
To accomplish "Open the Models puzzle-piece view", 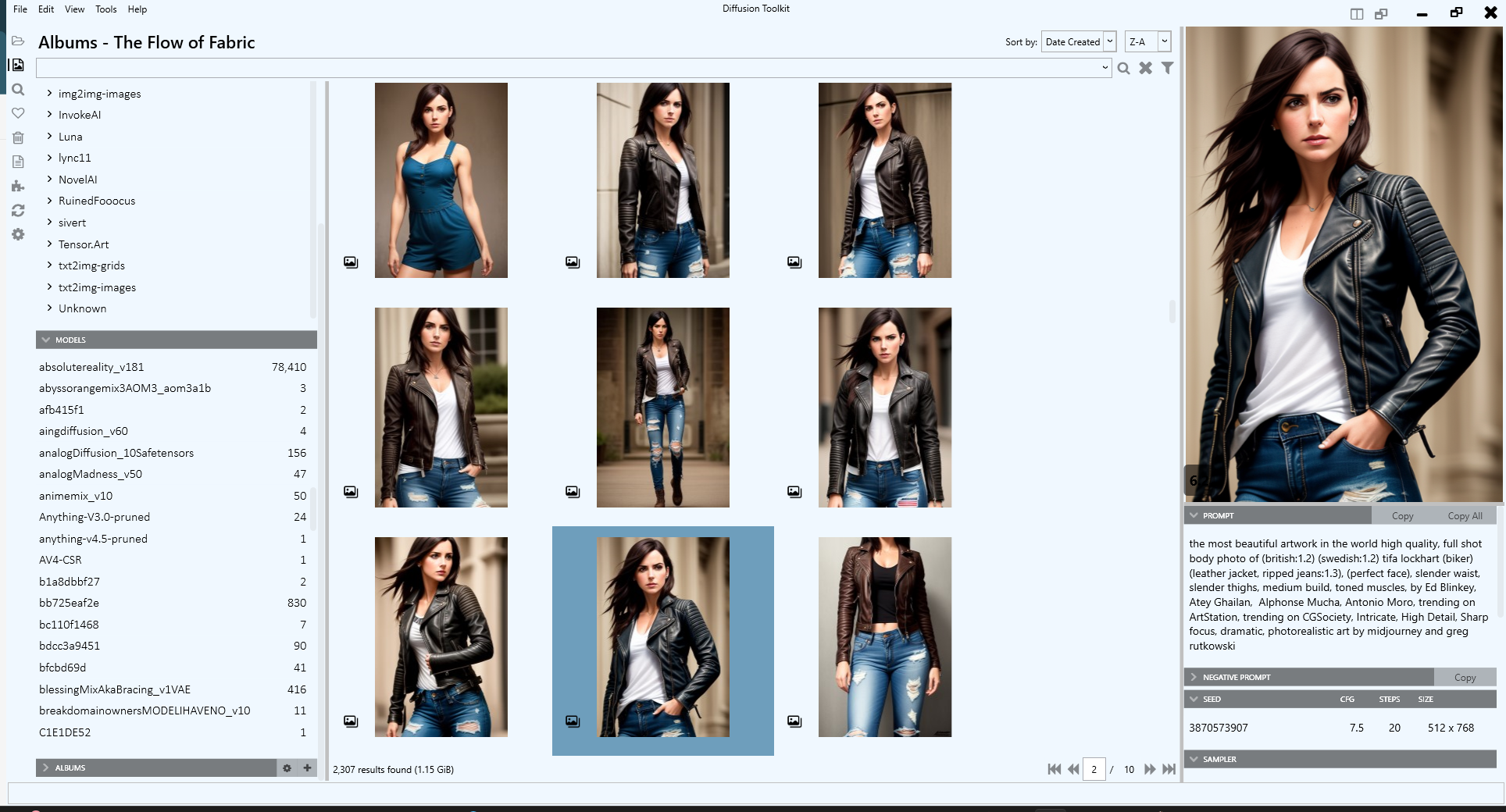I will (18, 186).
